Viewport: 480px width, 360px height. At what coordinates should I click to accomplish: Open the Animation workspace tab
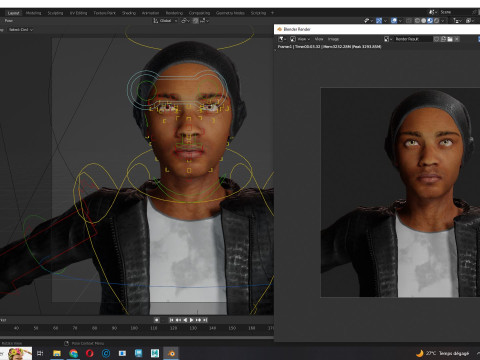pos(150,13)
